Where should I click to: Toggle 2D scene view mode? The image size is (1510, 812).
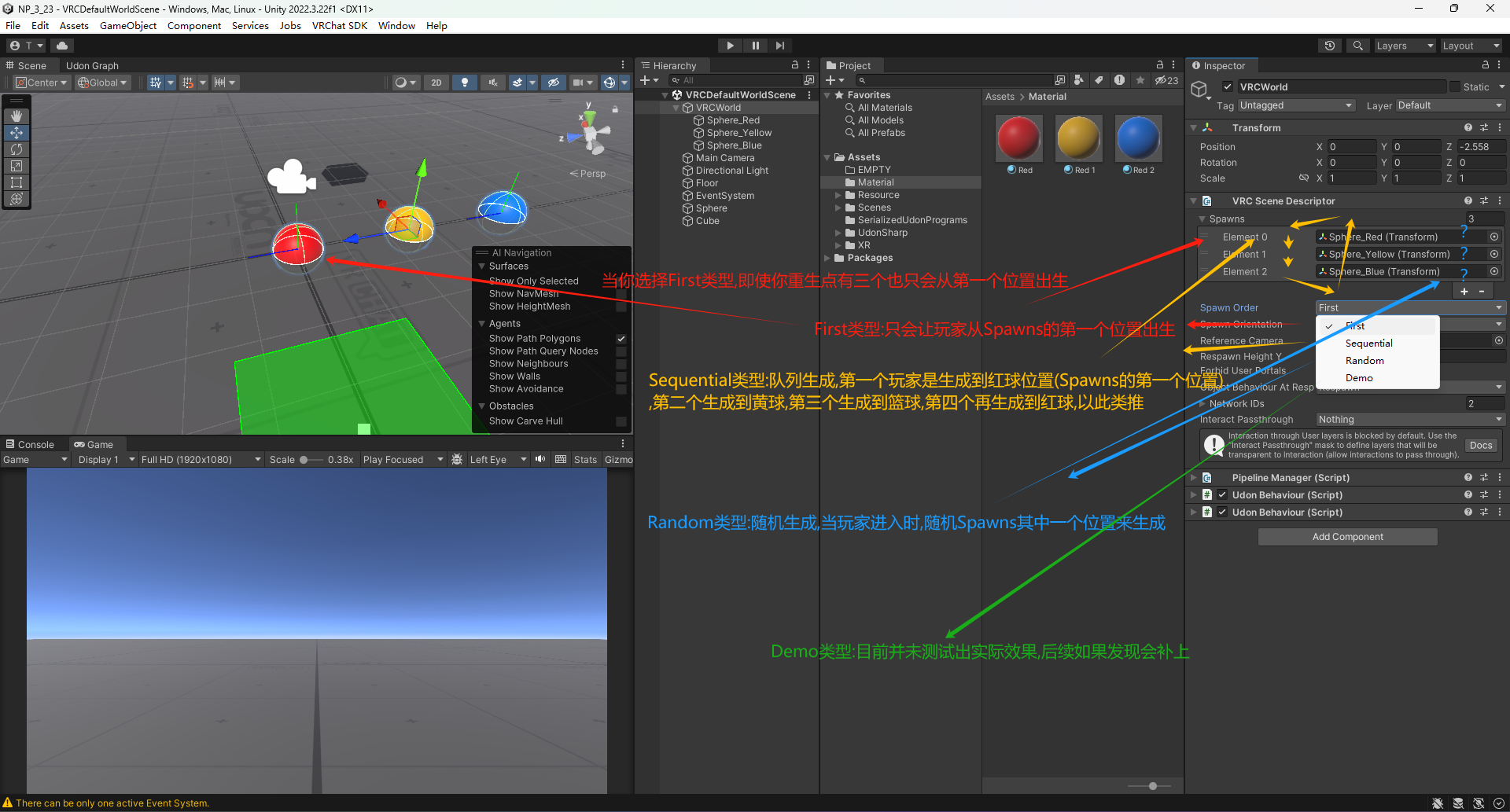click(436, 83)
